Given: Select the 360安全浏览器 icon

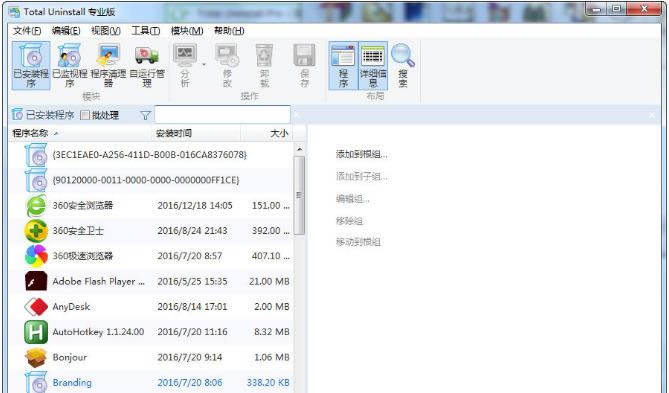Looking at the screenshot, I should point(36,206).
